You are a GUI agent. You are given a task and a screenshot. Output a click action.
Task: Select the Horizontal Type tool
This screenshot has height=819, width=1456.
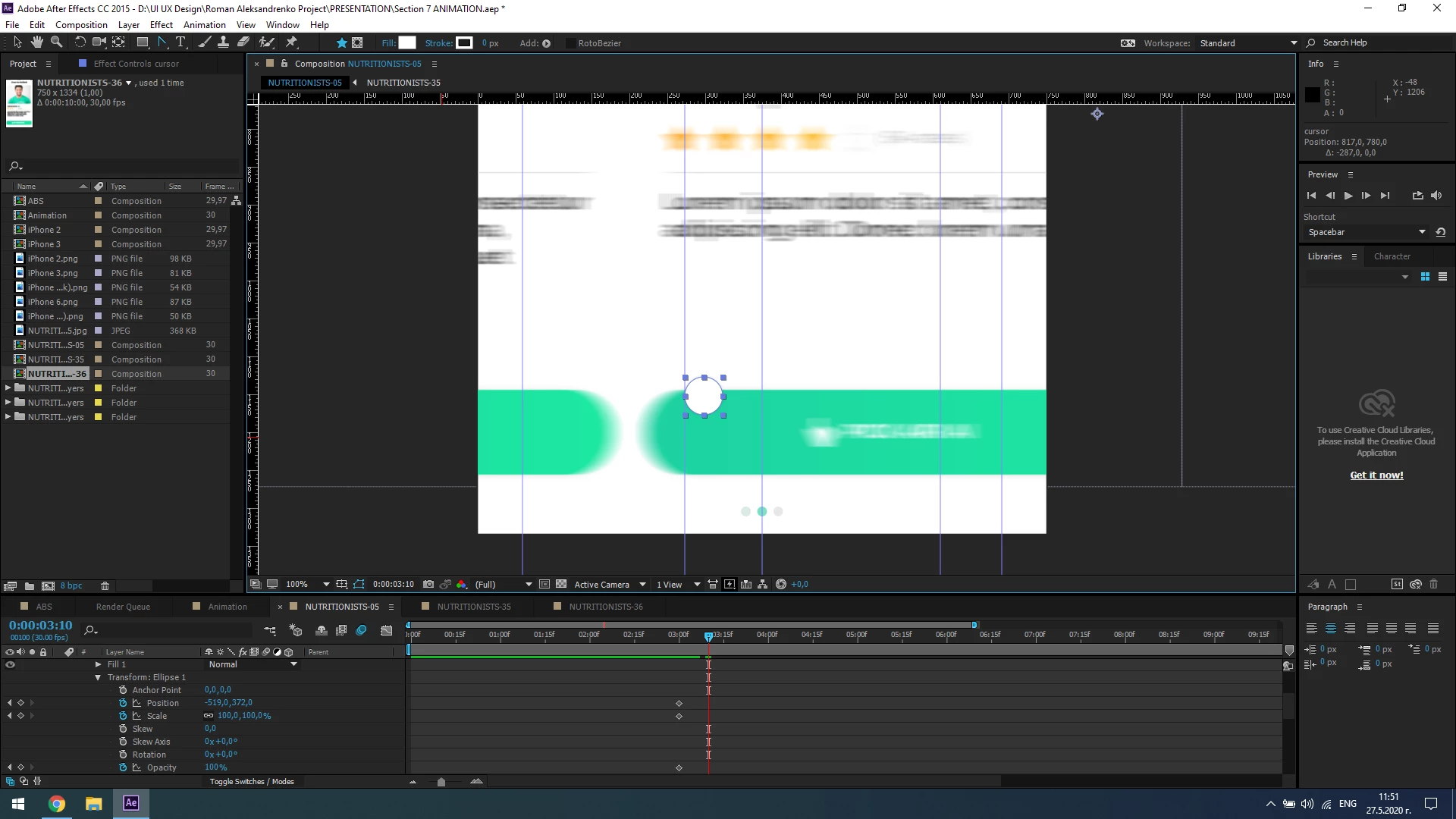pos(180,42)
